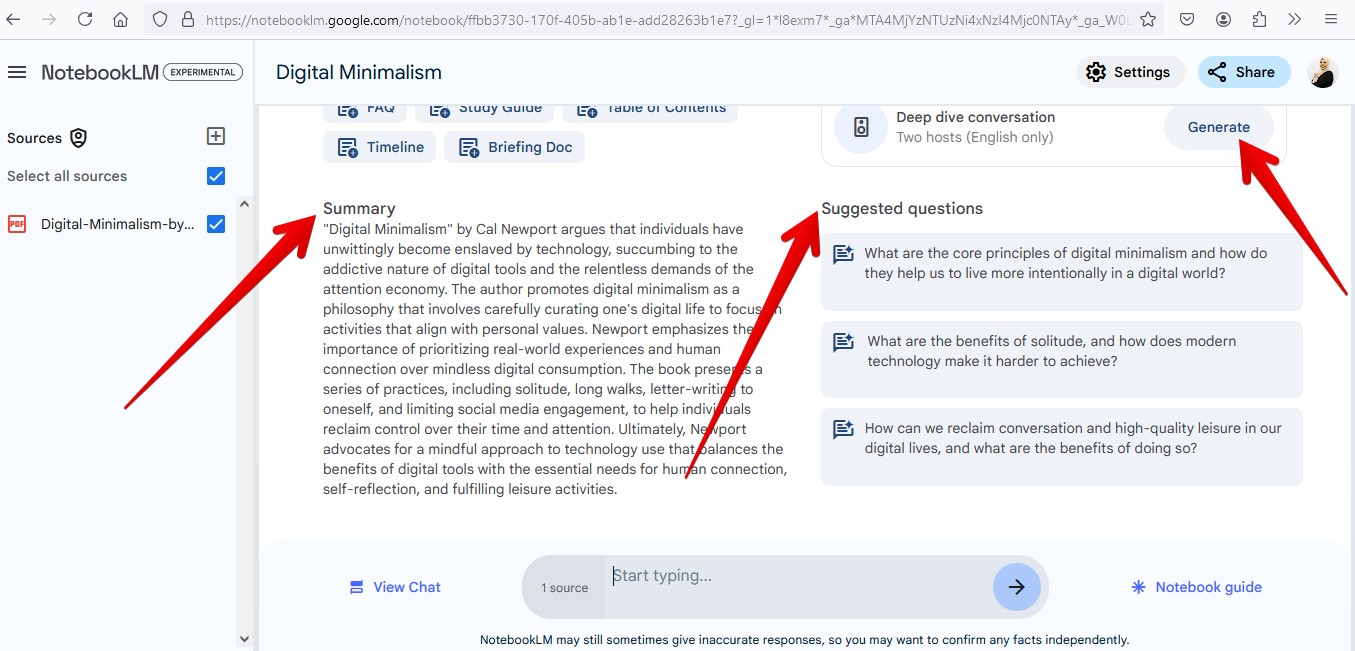
Task: Open the NotebookLM hamburger menu
Action: click(17, 72)
